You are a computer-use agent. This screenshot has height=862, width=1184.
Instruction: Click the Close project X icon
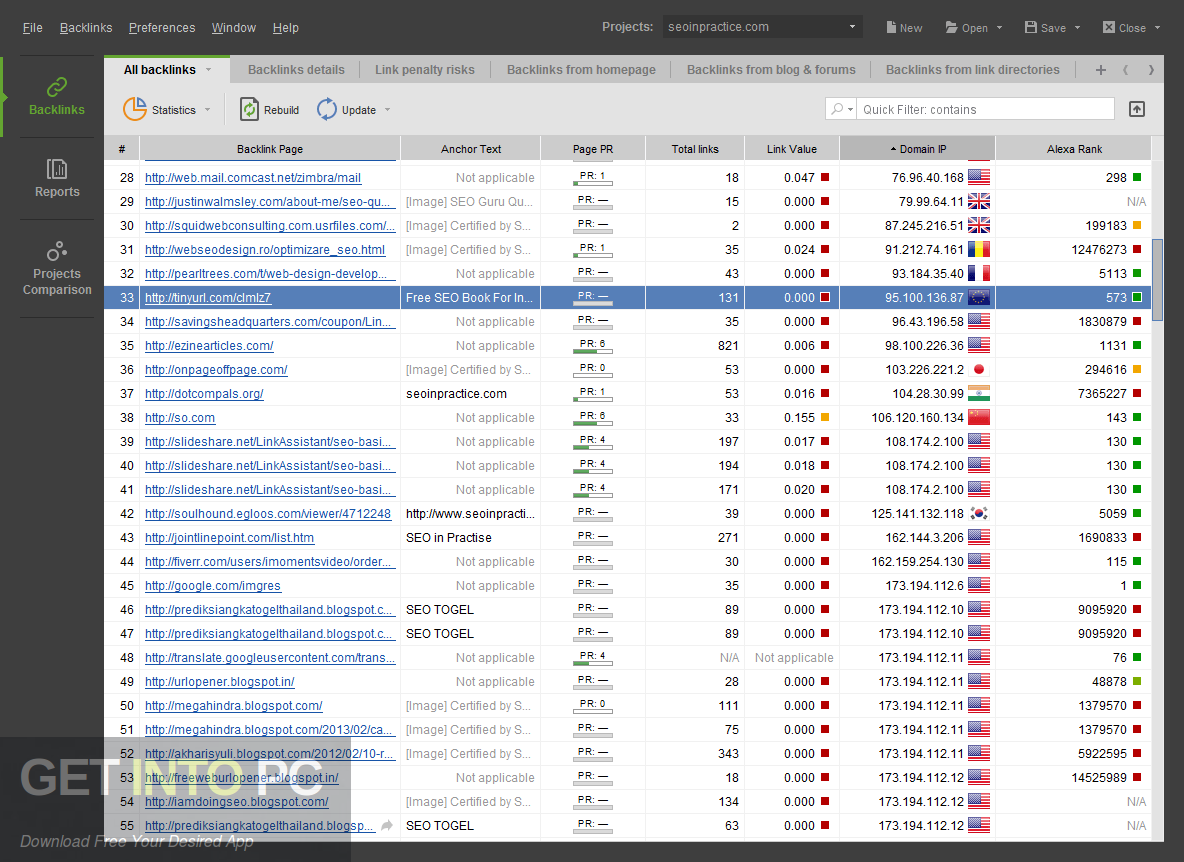[1108, 27]
